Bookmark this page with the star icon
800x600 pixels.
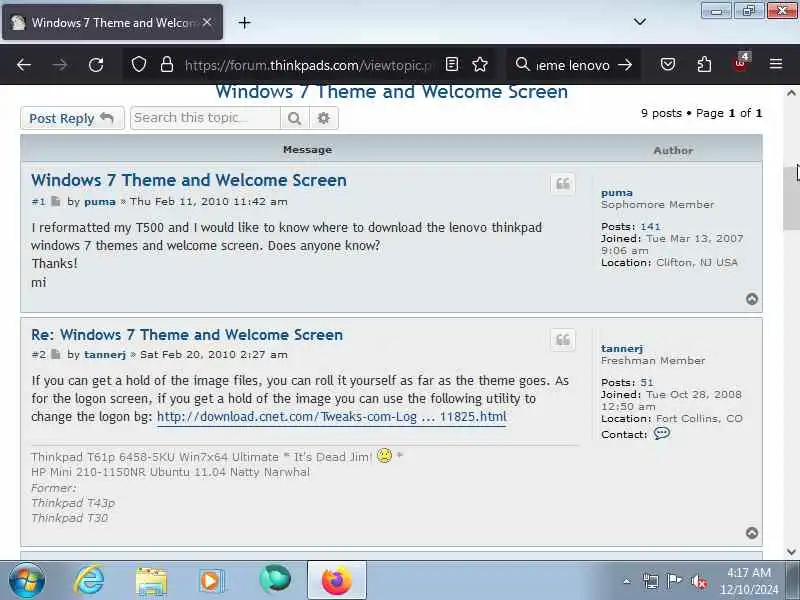(x=480, y=64)
